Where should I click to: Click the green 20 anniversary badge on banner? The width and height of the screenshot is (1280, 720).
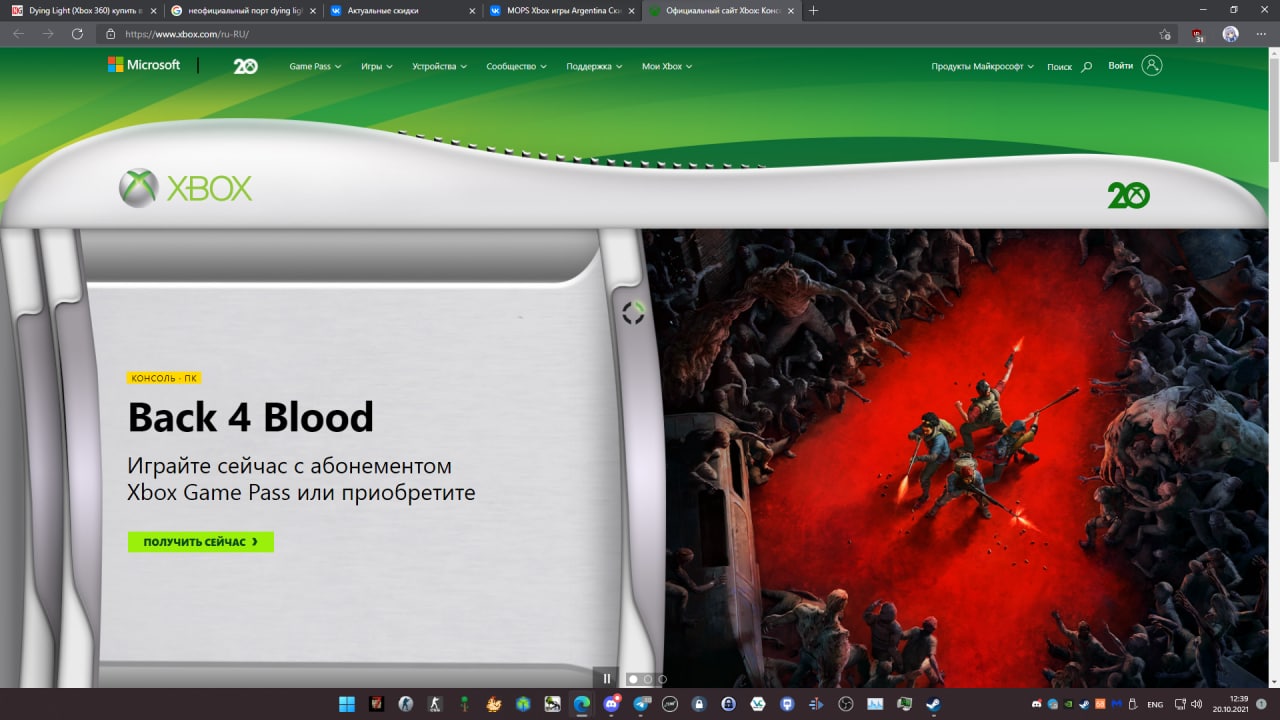click(1128, 195)
